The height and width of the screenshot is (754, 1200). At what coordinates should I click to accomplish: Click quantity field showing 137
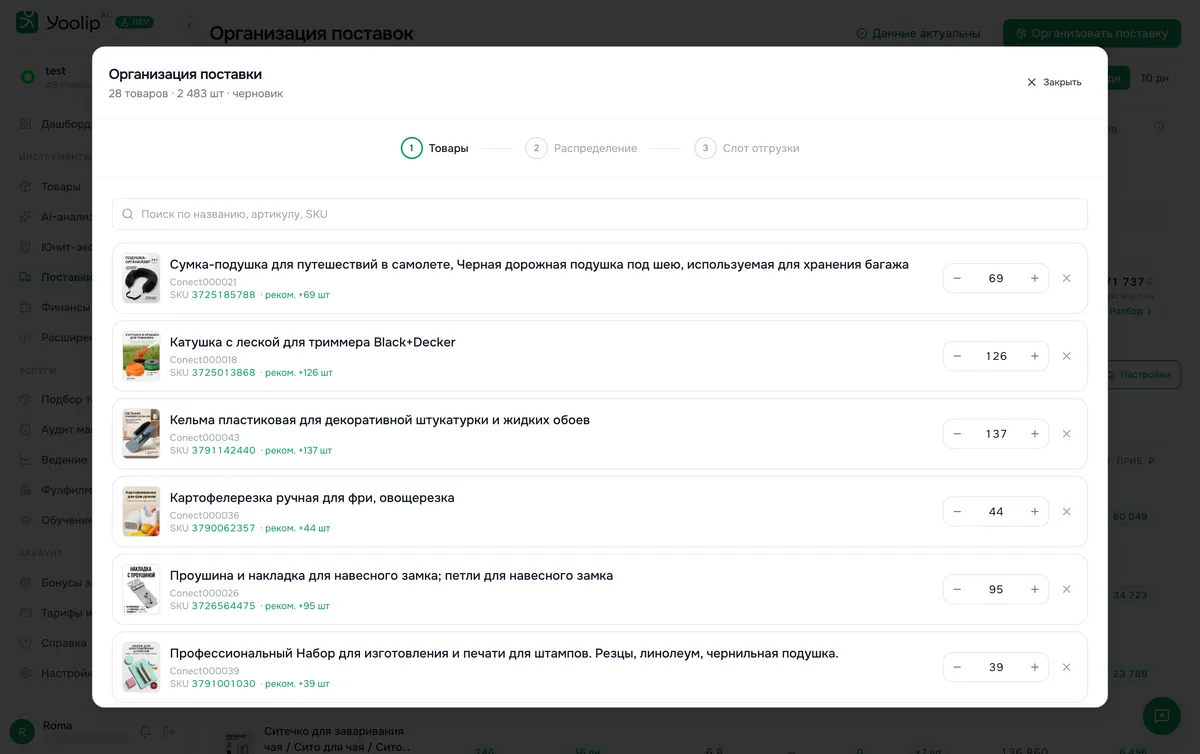996,434
